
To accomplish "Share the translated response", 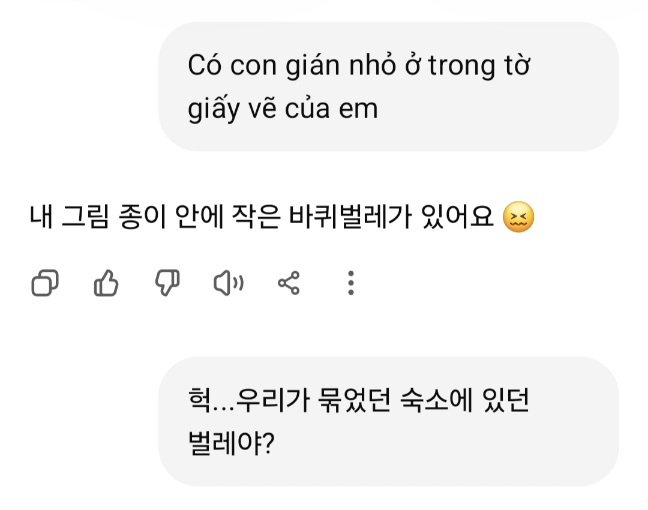I will (289, 284).
